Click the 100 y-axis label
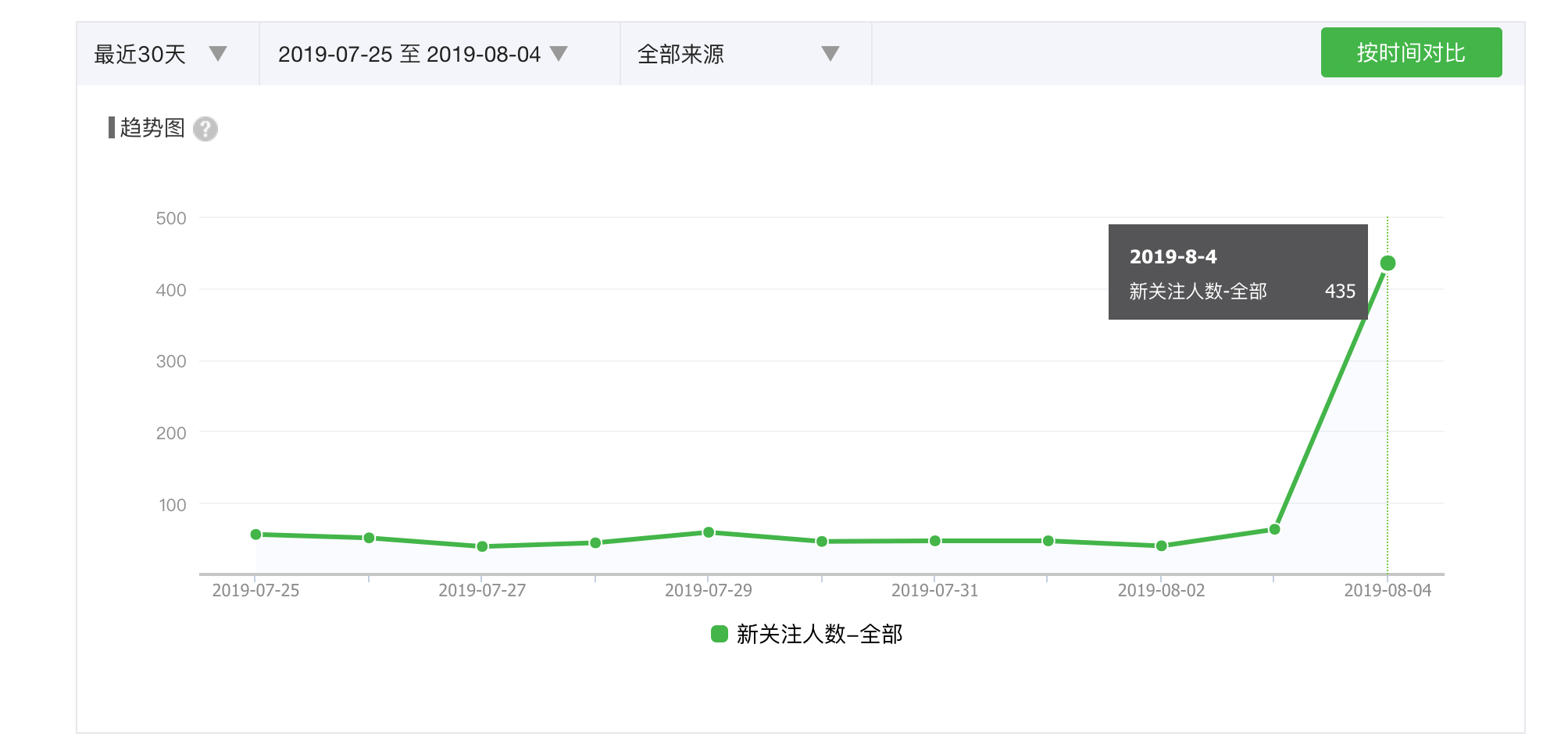 click(173, 506)
